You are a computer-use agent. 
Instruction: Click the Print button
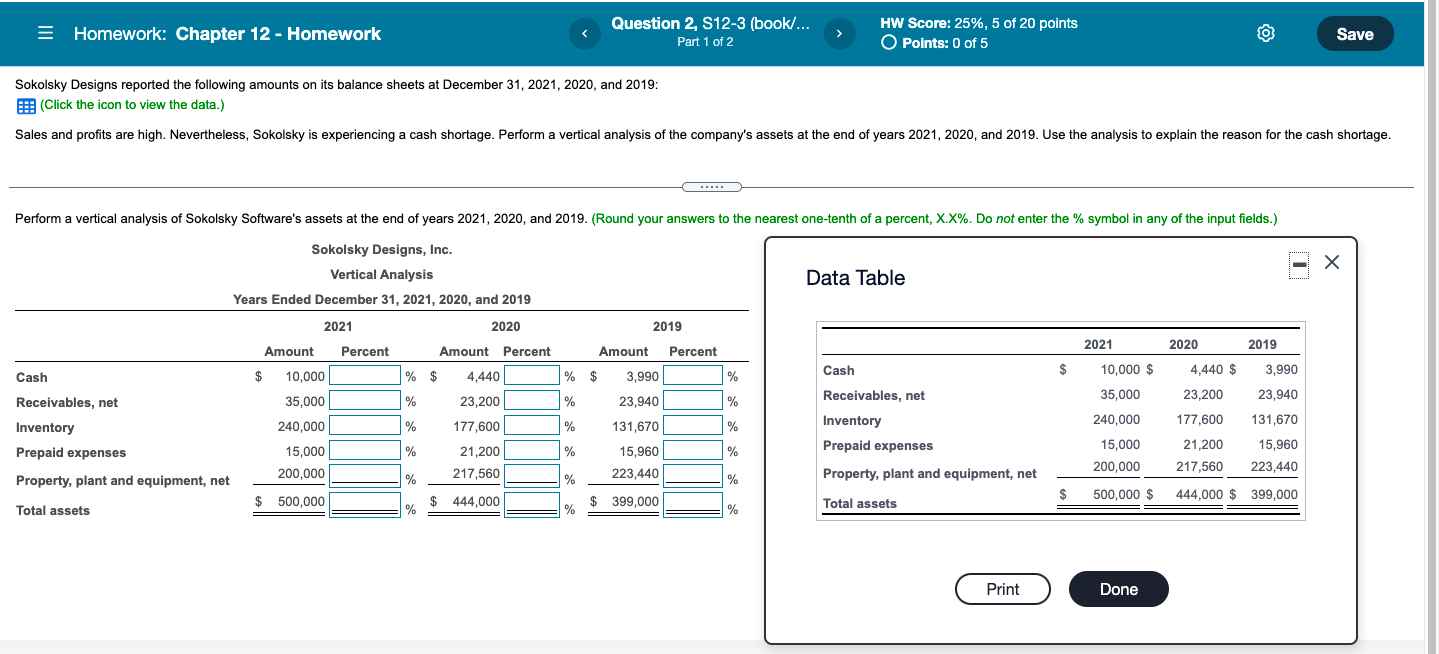click(x=1002, y=589)
